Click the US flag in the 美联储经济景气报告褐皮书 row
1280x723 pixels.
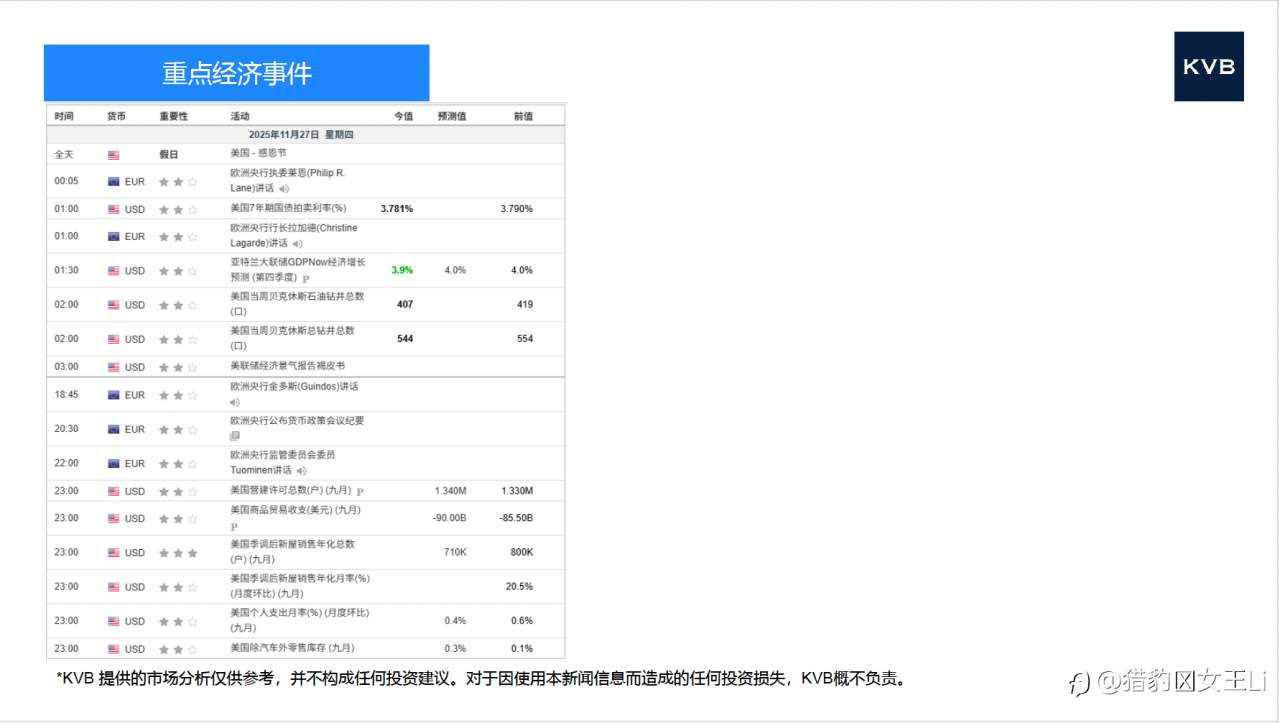113,367
